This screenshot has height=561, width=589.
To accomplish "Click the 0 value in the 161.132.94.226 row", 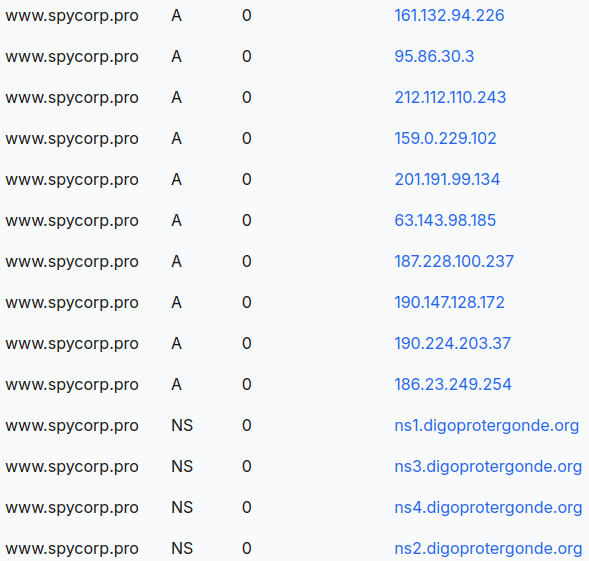I will (247, 15).
